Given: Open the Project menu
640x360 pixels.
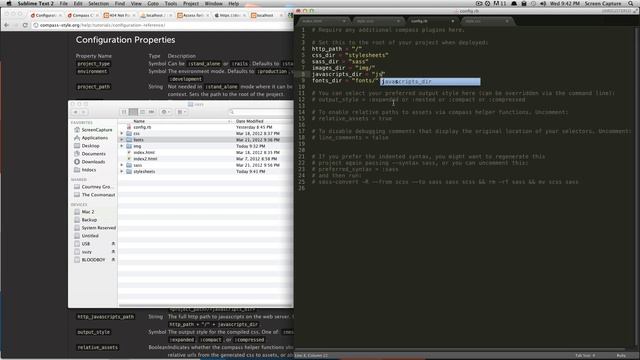Looking at the screenshot, I should pos(191,3).
